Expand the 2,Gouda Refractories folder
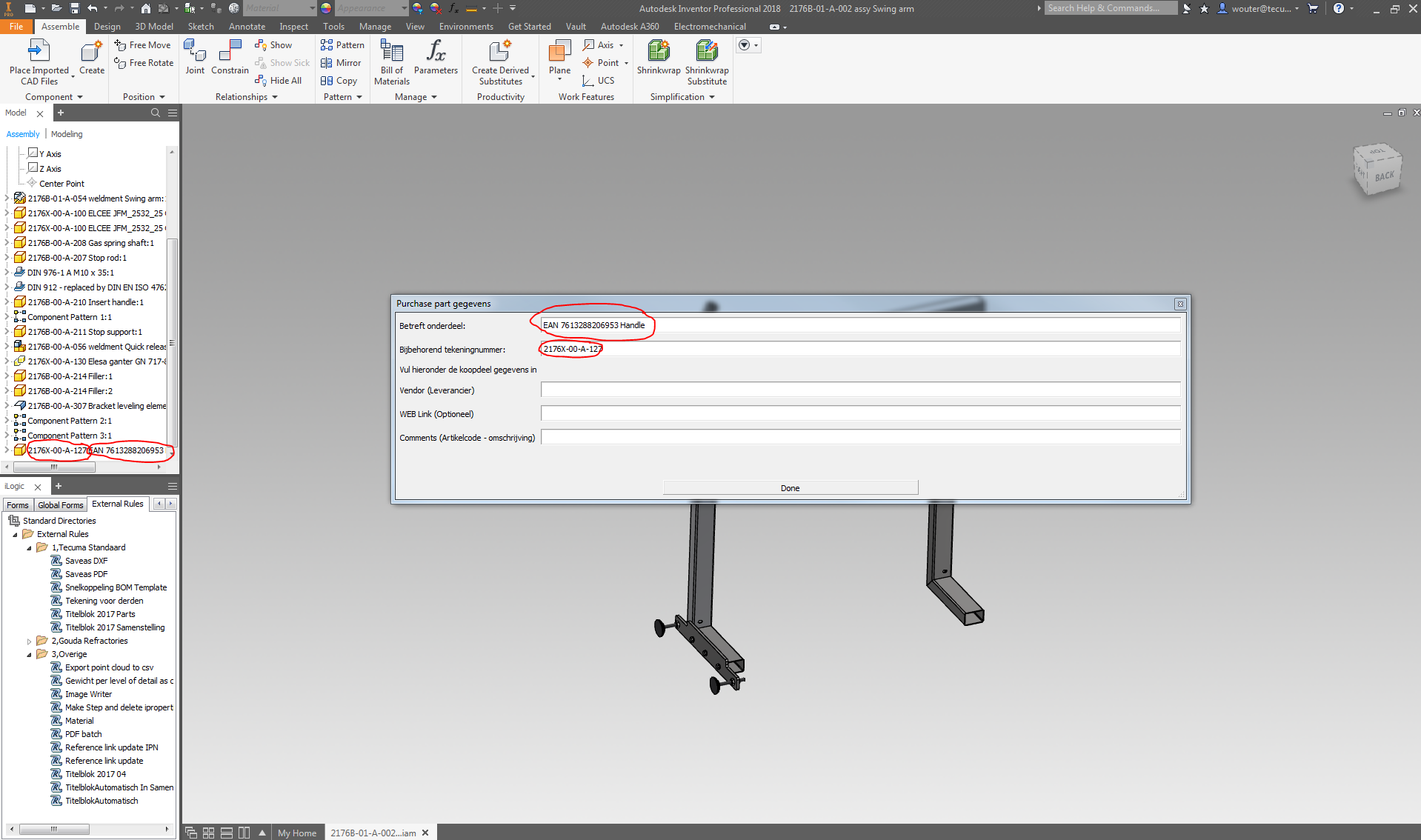 click(29, 641)
